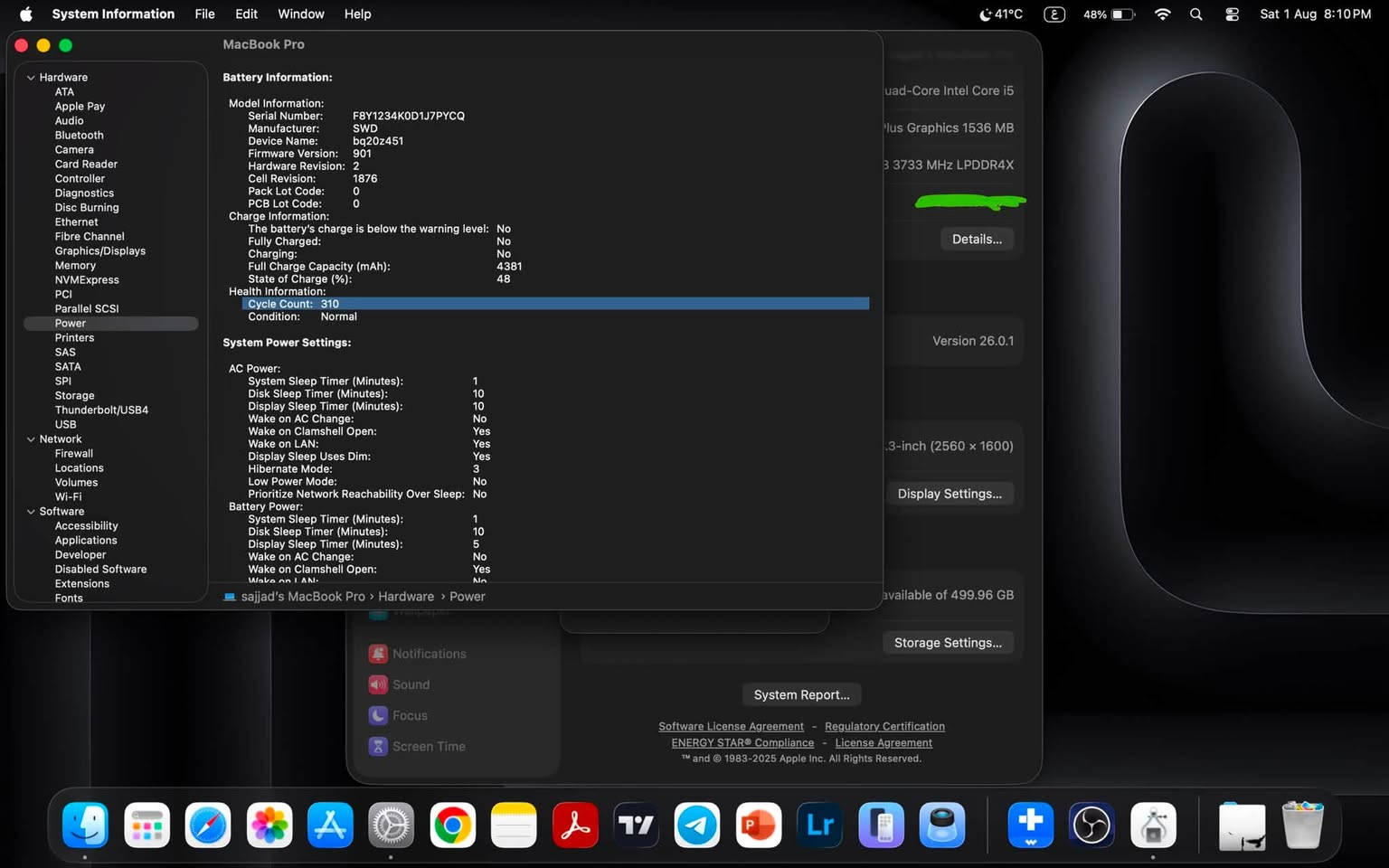Image resolution: width=1389 pixels, height=868 pixels.
Task: Click System Report... button
Action: (x=802, y=695)
